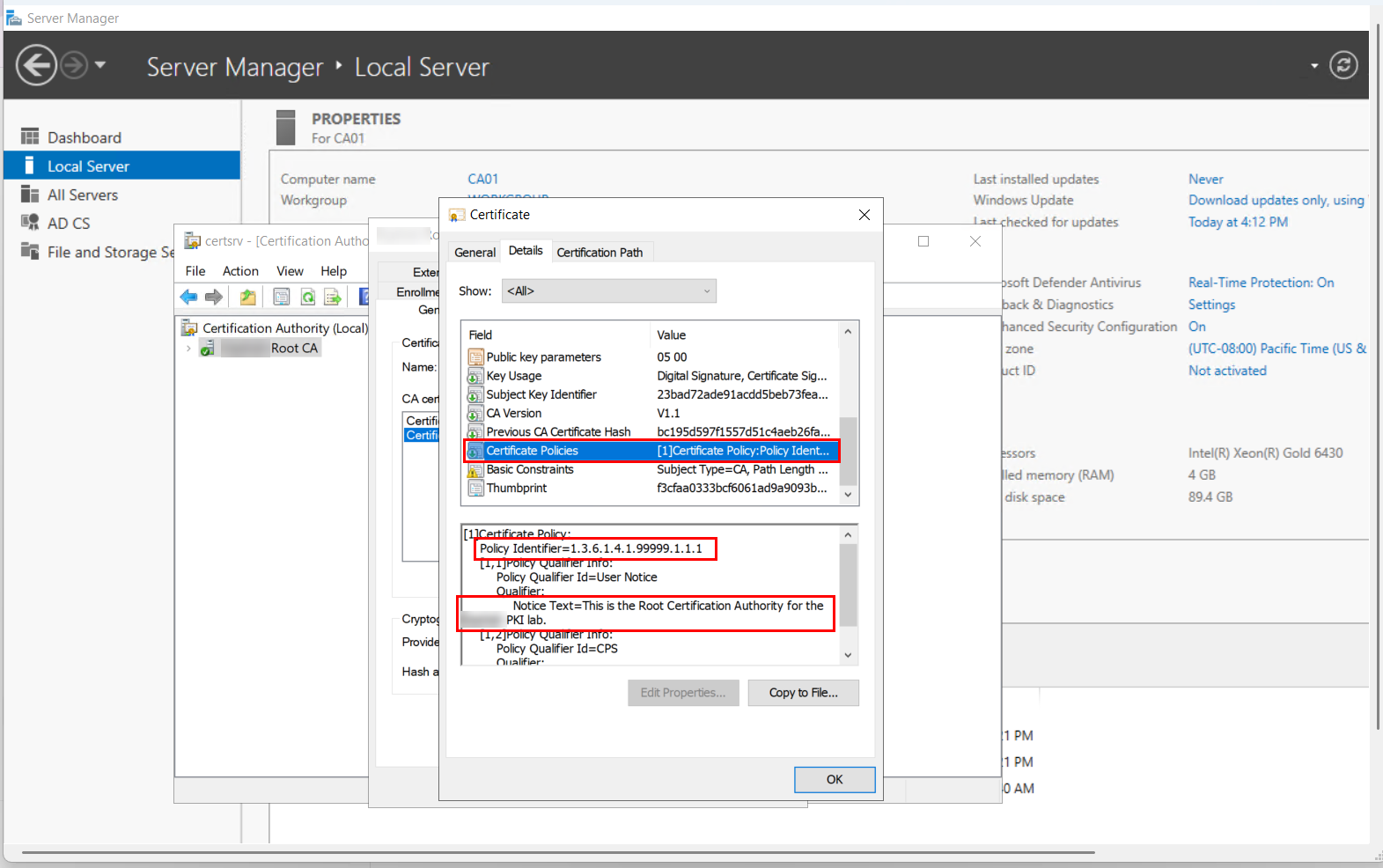Click the OK button
The height and width of the screenshot is (868, 1383).
(835, 780)
